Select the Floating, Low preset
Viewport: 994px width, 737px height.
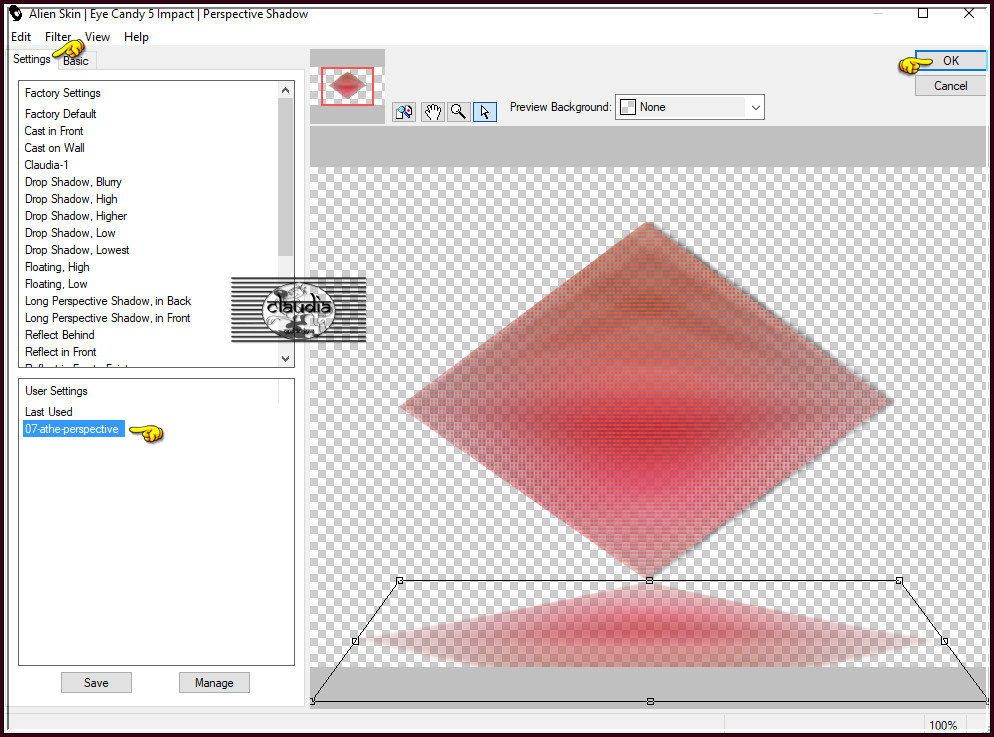tap(56, 284)
